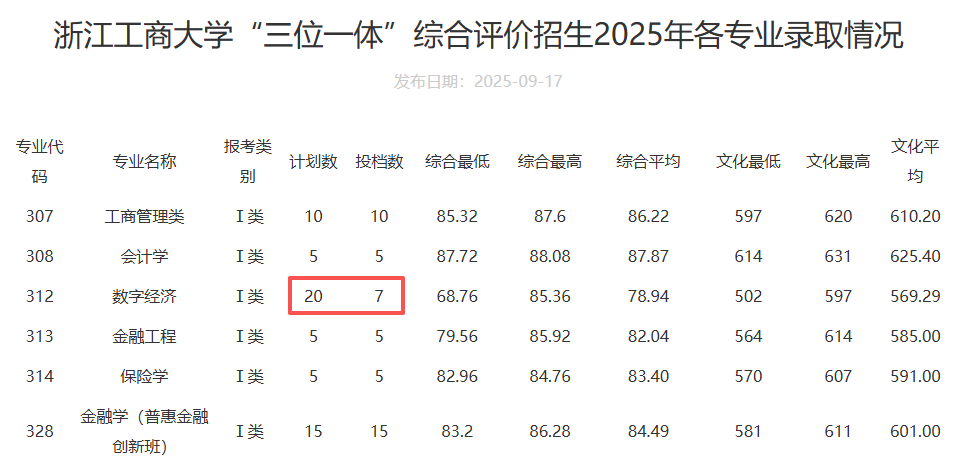Select the 金融工程 major name cell
Image resolution: width=975 pixels, height=460 pixels.
(145, 337)
